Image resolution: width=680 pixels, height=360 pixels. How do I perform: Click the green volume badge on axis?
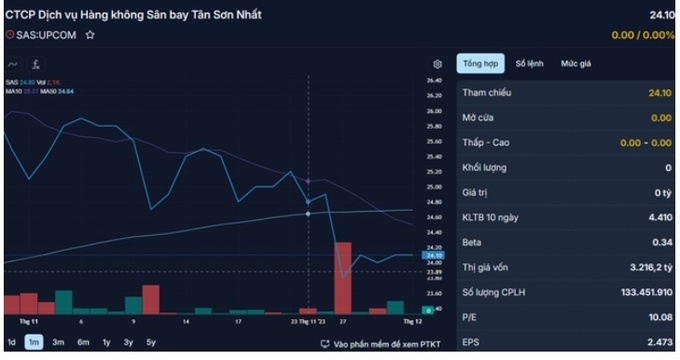[x=428, y=310]
